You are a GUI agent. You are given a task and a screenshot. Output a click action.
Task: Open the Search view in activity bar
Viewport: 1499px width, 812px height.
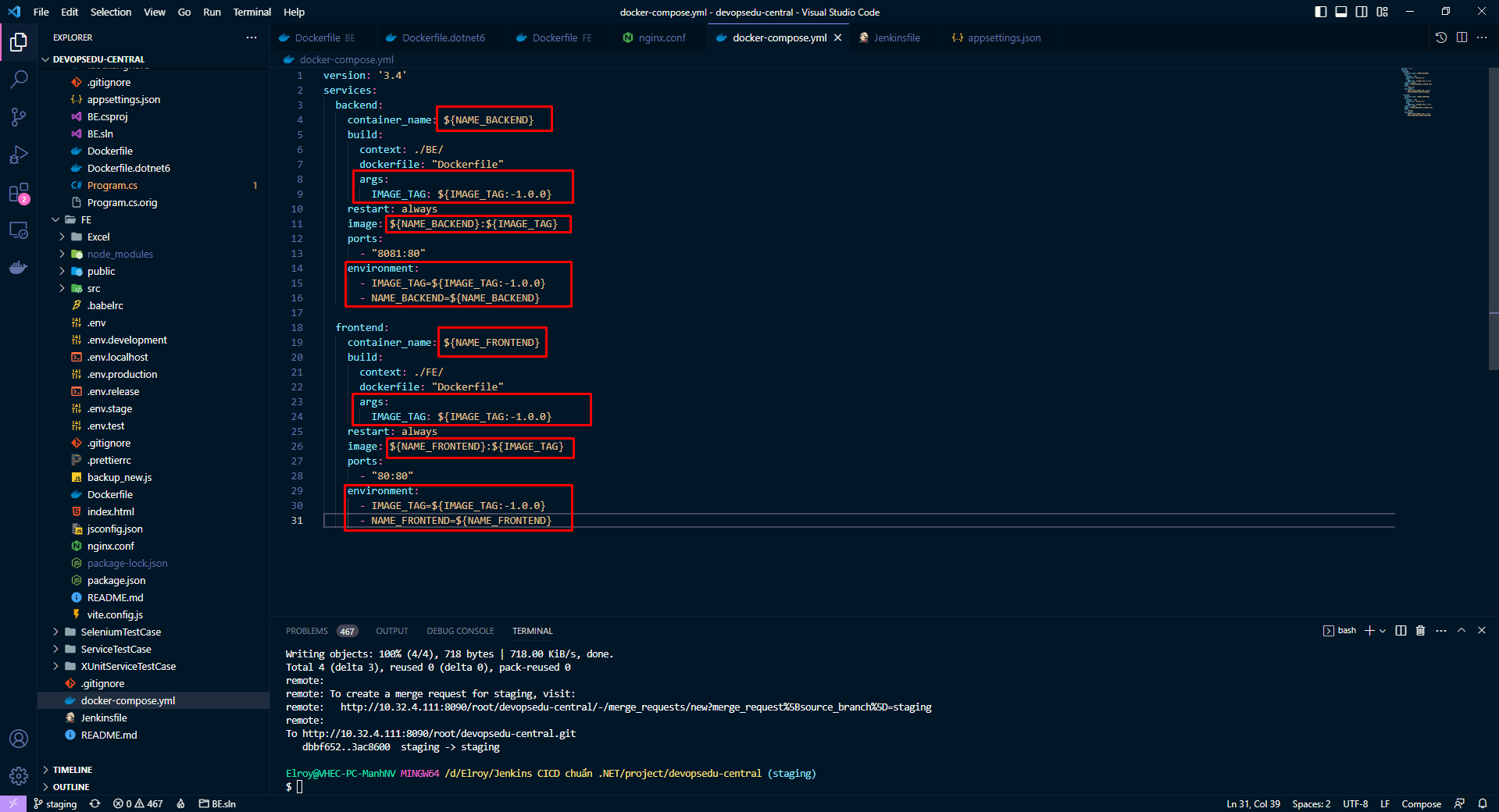click(x=19, y=79)
